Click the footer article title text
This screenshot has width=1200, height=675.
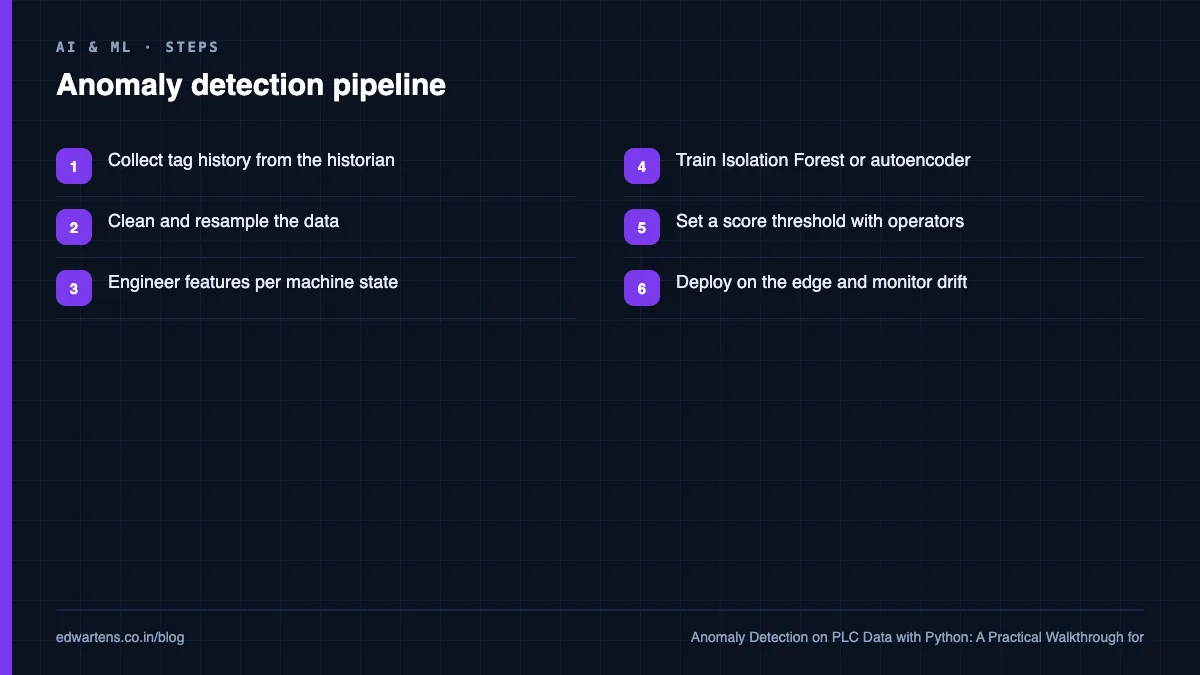(917, 637)
